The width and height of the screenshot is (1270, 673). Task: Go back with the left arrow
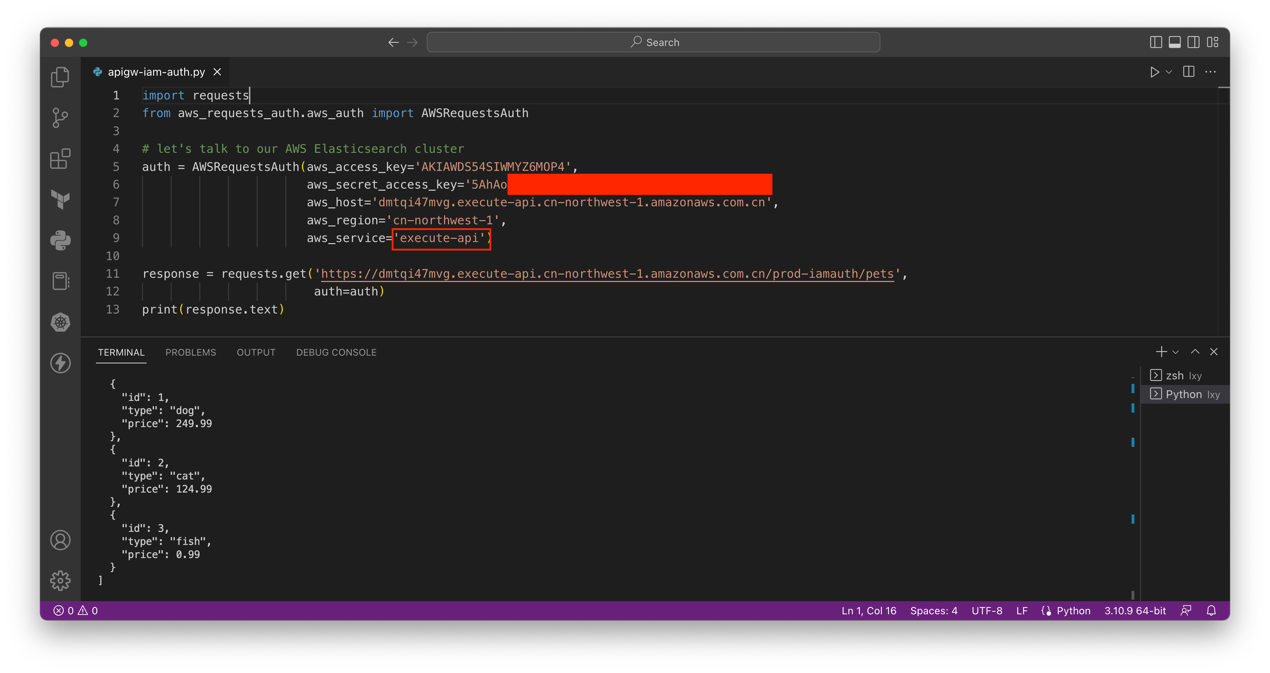click(x=393, y=42)
